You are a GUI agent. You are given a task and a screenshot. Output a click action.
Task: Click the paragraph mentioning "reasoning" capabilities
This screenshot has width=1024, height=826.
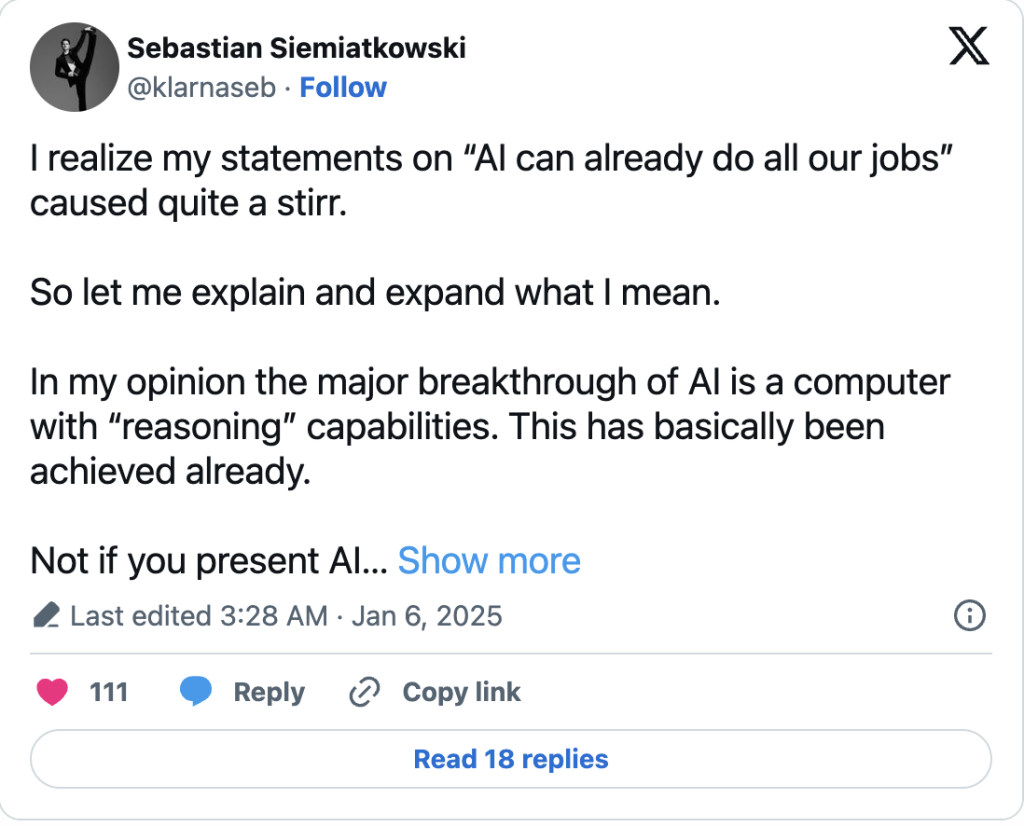click(x=489, y=427)
